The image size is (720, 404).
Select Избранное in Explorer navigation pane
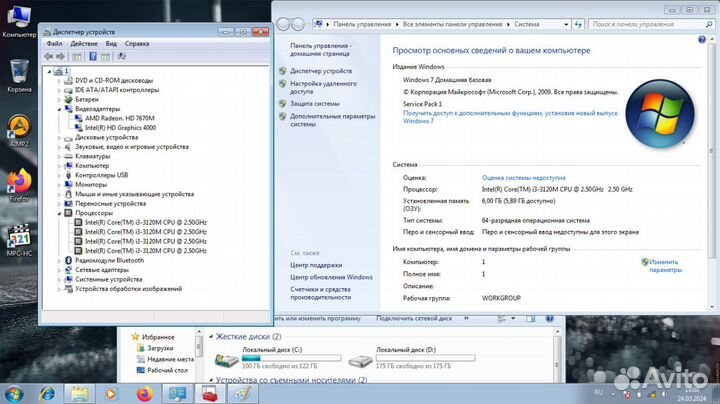pyautogui.click(x=158, y=337)
